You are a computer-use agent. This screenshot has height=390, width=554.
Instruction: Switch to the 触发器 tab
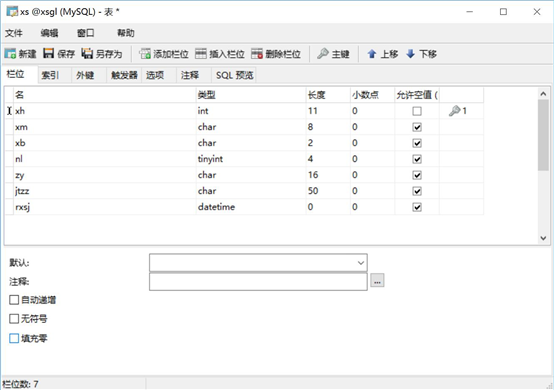tap(124, 75)
